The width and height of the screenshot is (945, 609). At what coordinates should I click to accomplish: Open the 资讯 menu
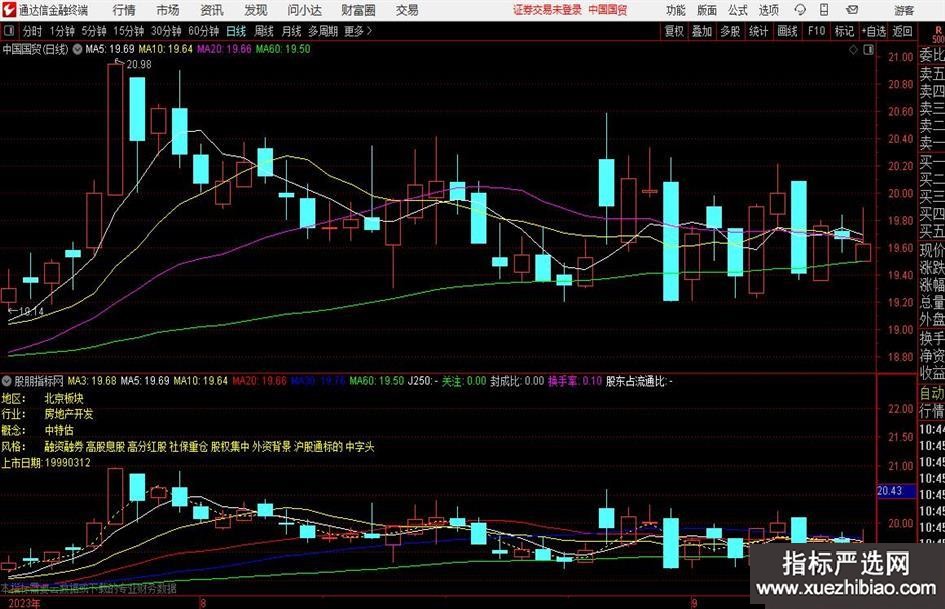212,10
